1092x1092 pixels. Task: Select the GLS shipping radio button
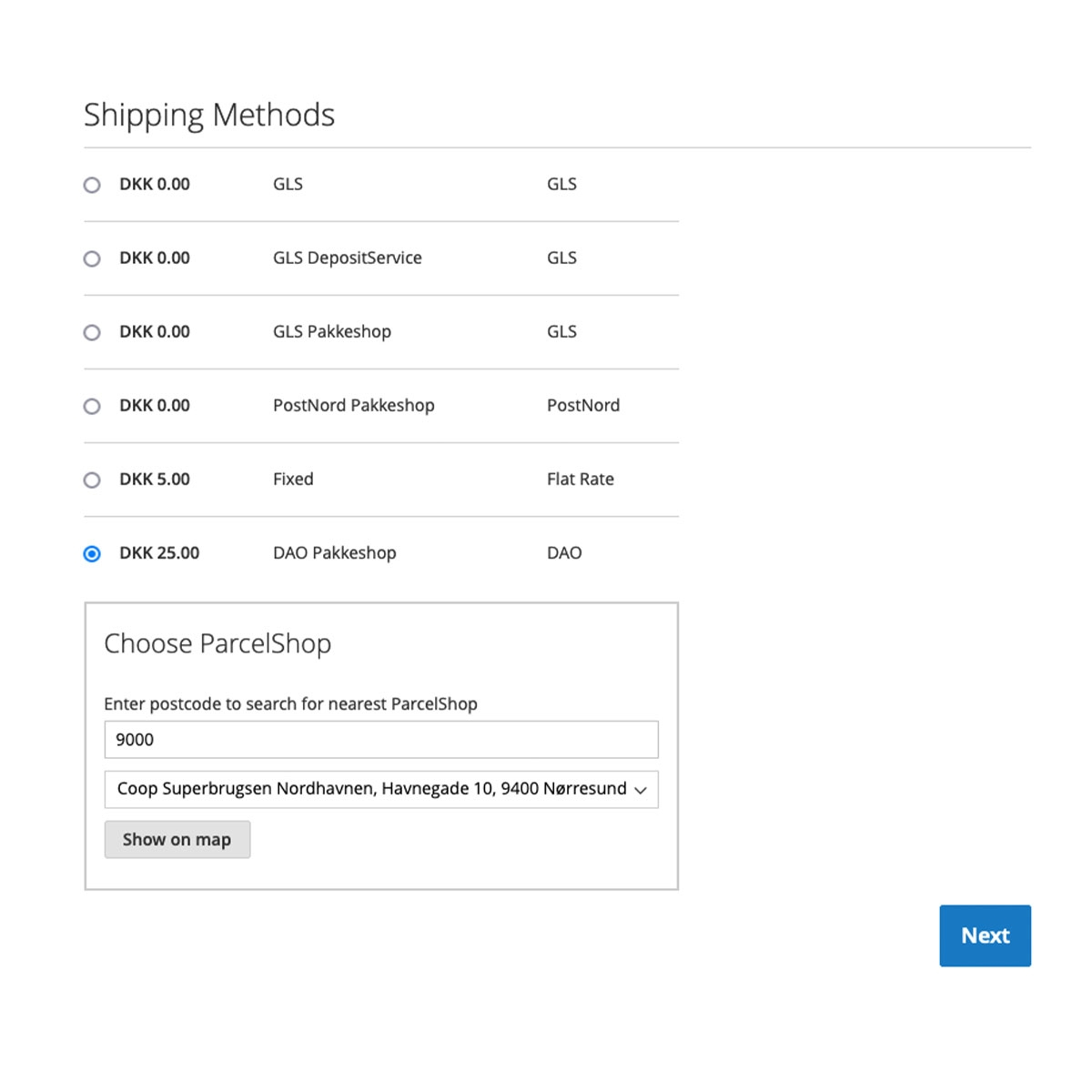[92, 185]
